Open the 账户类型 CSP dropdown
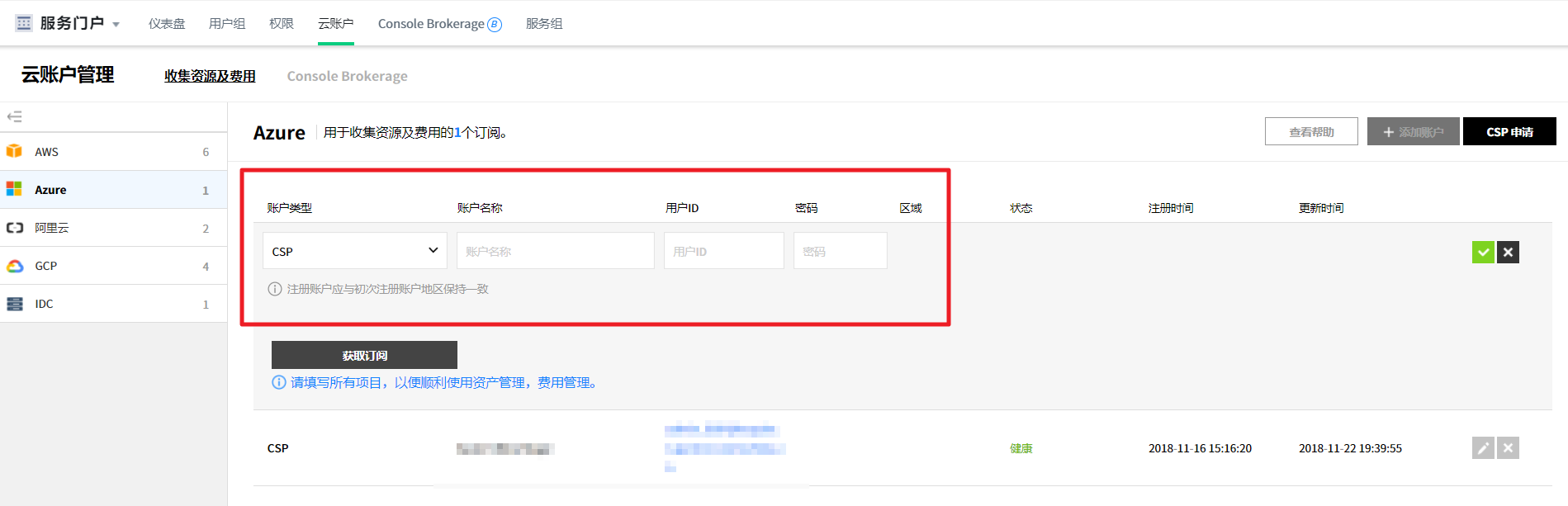This screenshot has height=506, width=1568. (354, 251)
